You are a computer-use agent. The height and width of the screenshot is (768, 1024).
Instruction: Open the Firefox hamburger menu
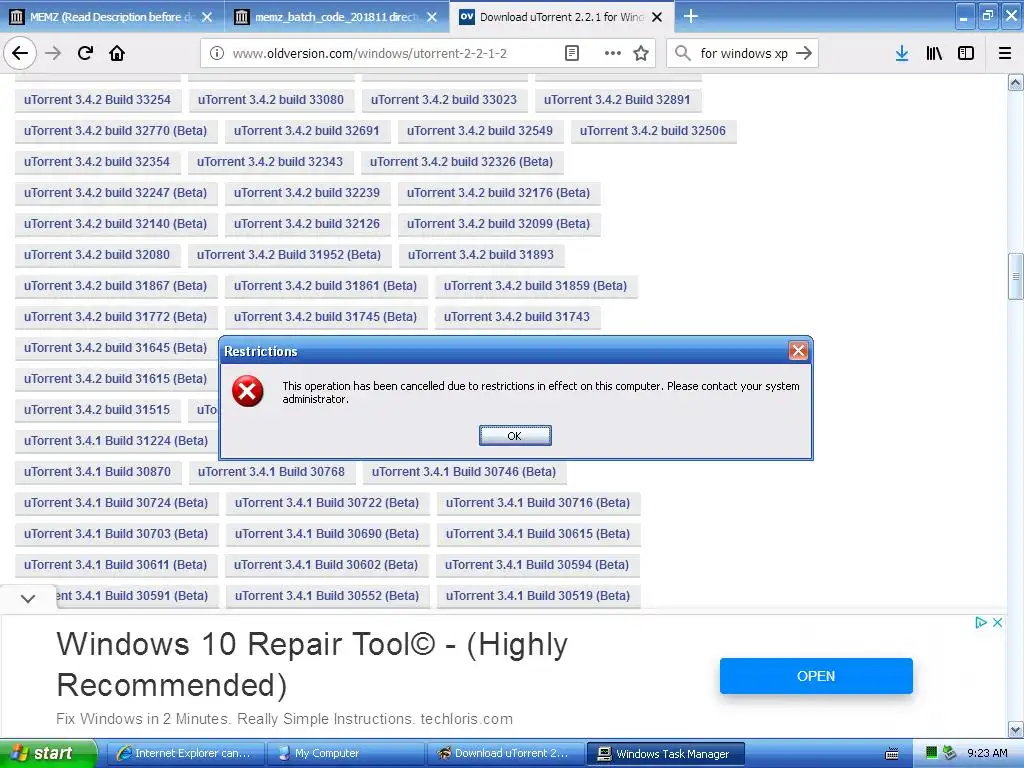[x=1004, y=54]
